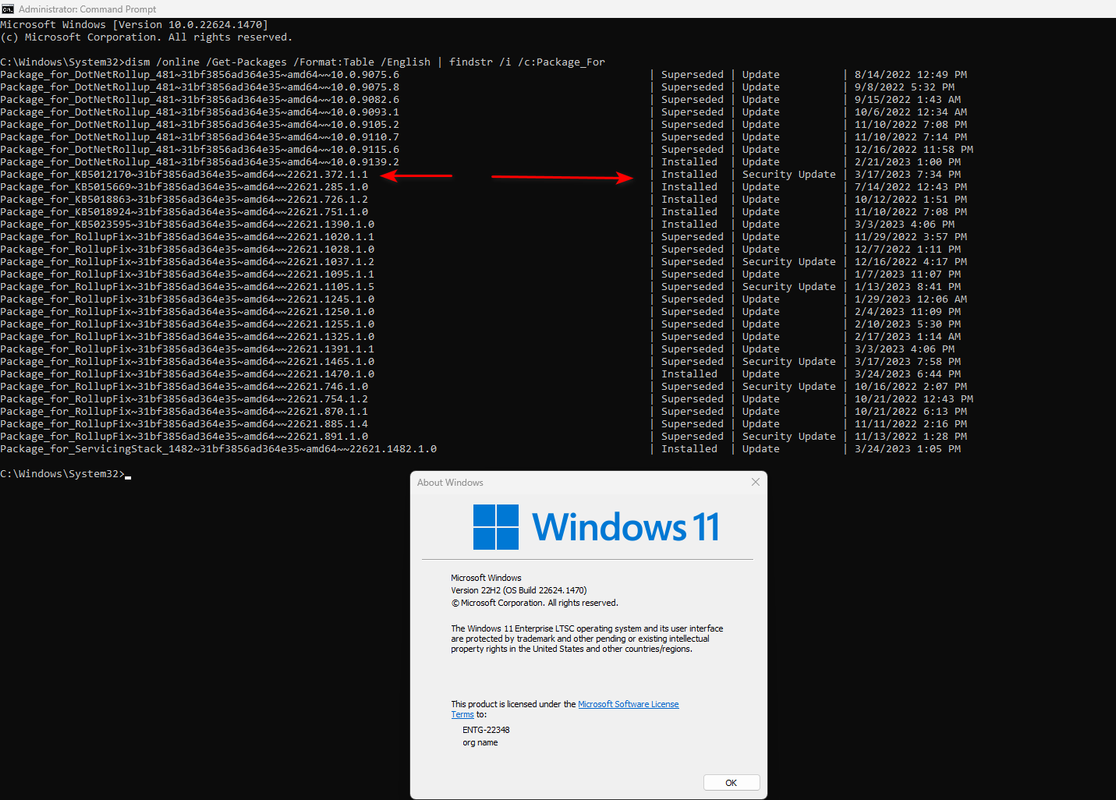
Task: Click the 'Administrator: Command Prompt' title text
Action: click(x=88, y=9)
